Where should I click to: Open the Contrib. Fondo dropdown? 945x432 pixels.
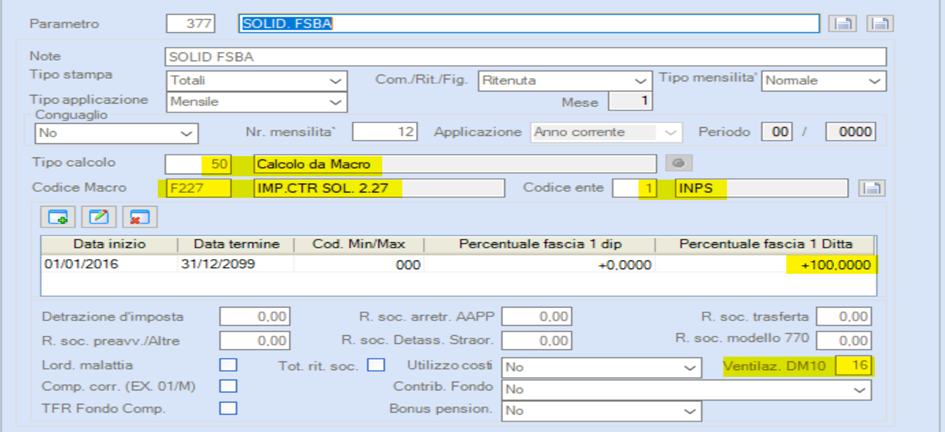click(687, 390)
